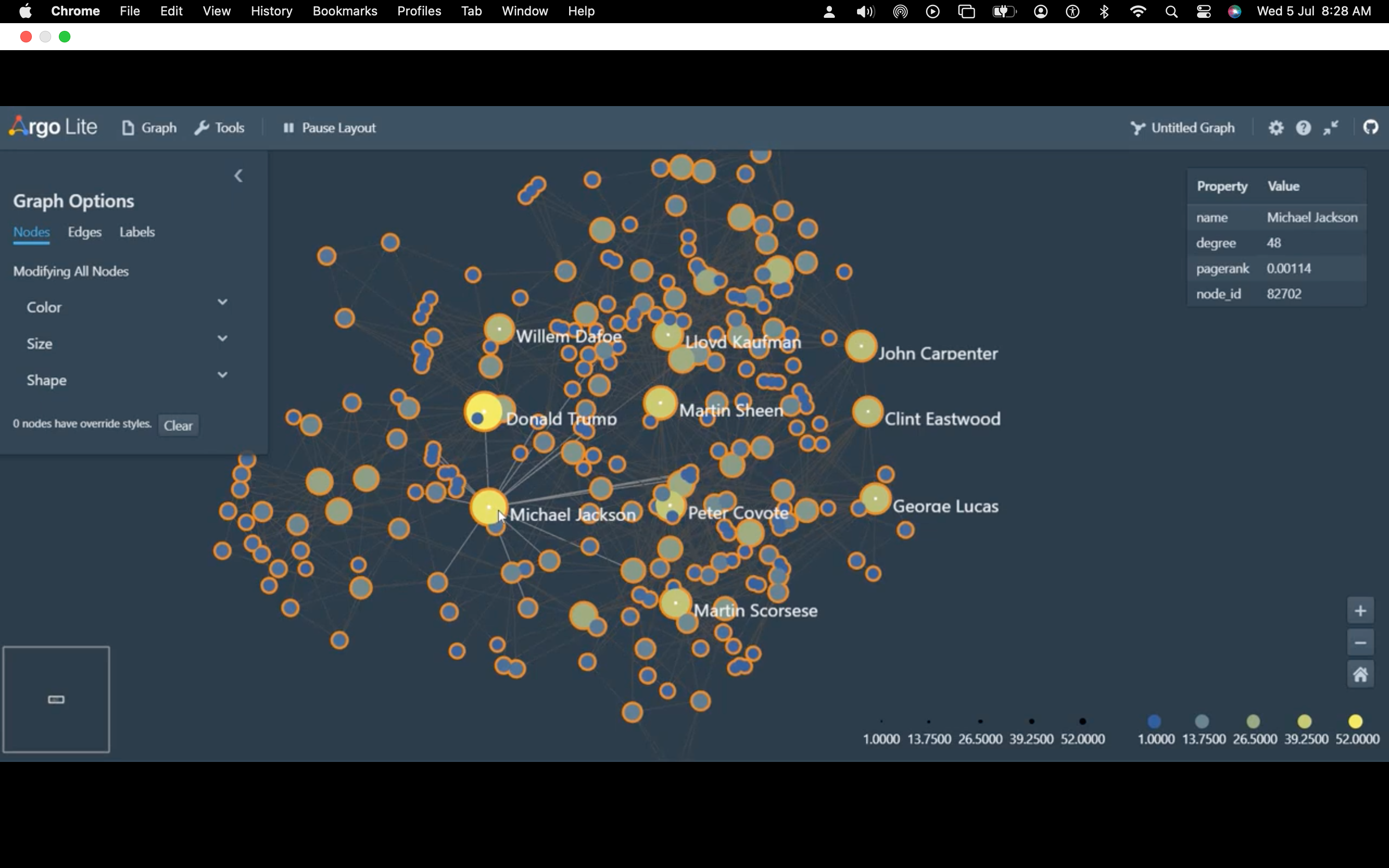Viewport: 1389px width, 868px height.
Task: Select the John Carpenter node
Action: (861, 346)
